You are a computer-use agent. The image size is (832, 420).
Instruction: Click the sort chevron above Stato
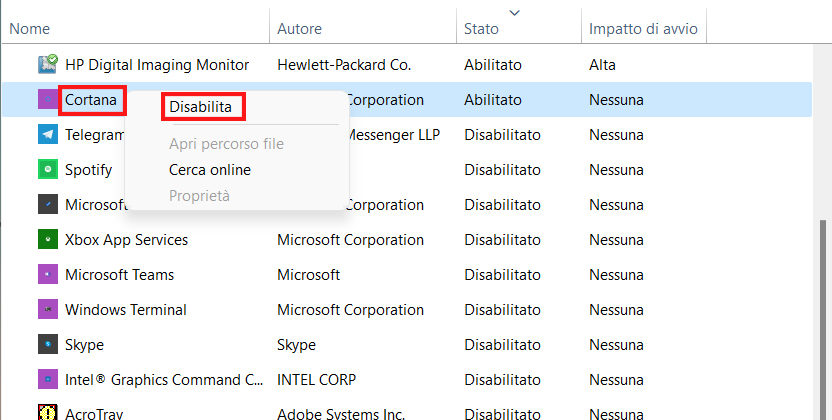pos(515,12)
